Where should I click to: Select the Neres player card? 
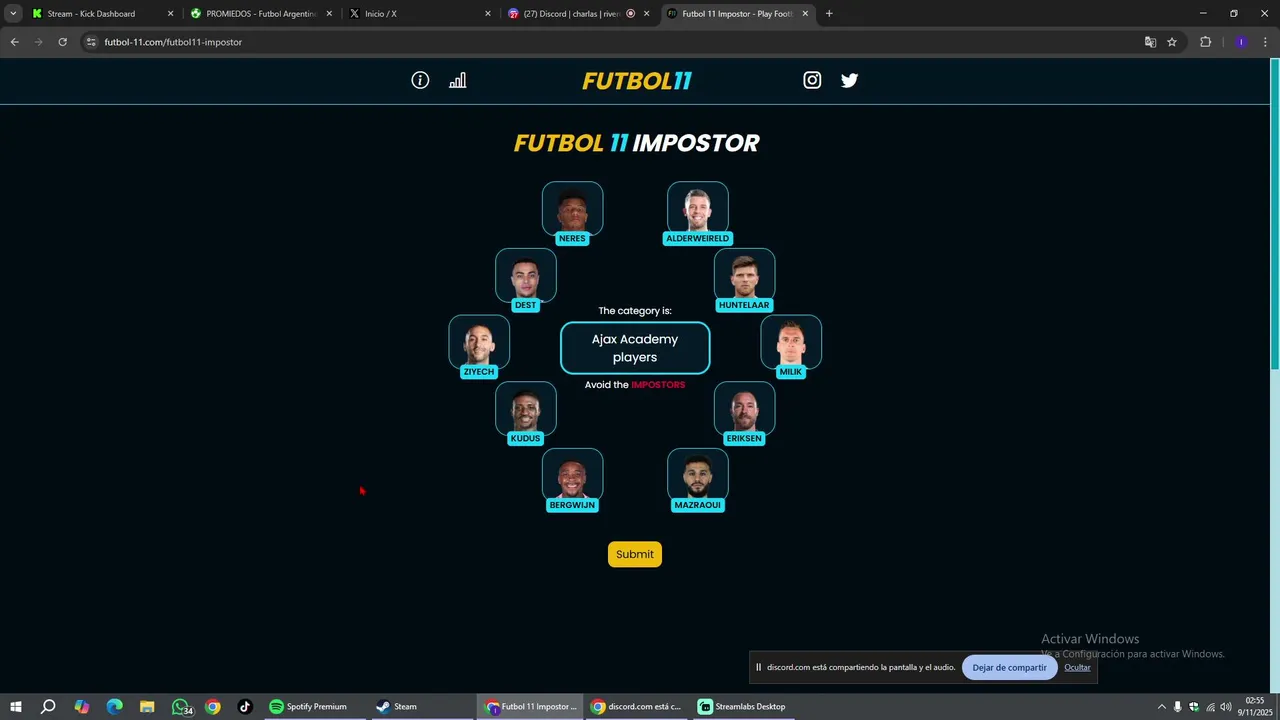pyautogui.click(x=572, y=213)
